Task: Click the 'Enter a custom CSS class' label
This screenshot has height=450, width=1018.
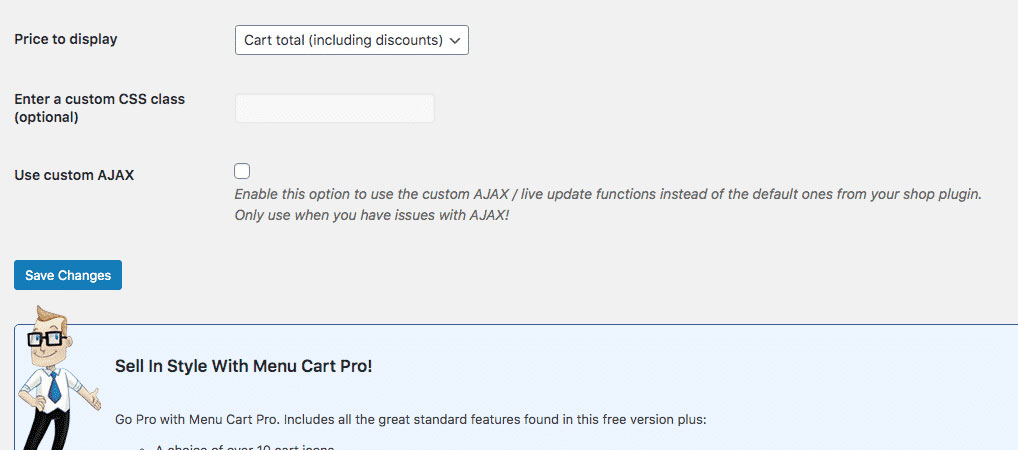Action: coord(99,99)
